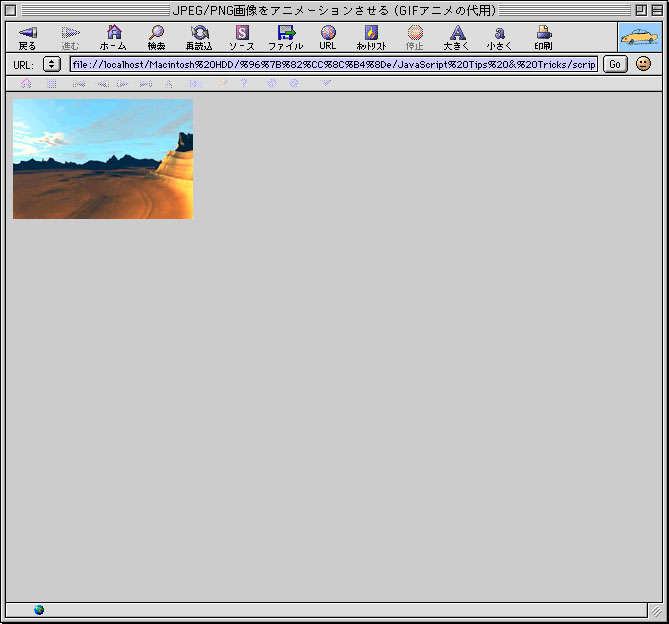This screenshot has width=669, height=624.
Task: Shrink text with the 小さく icon
Action: pos(500,38)
